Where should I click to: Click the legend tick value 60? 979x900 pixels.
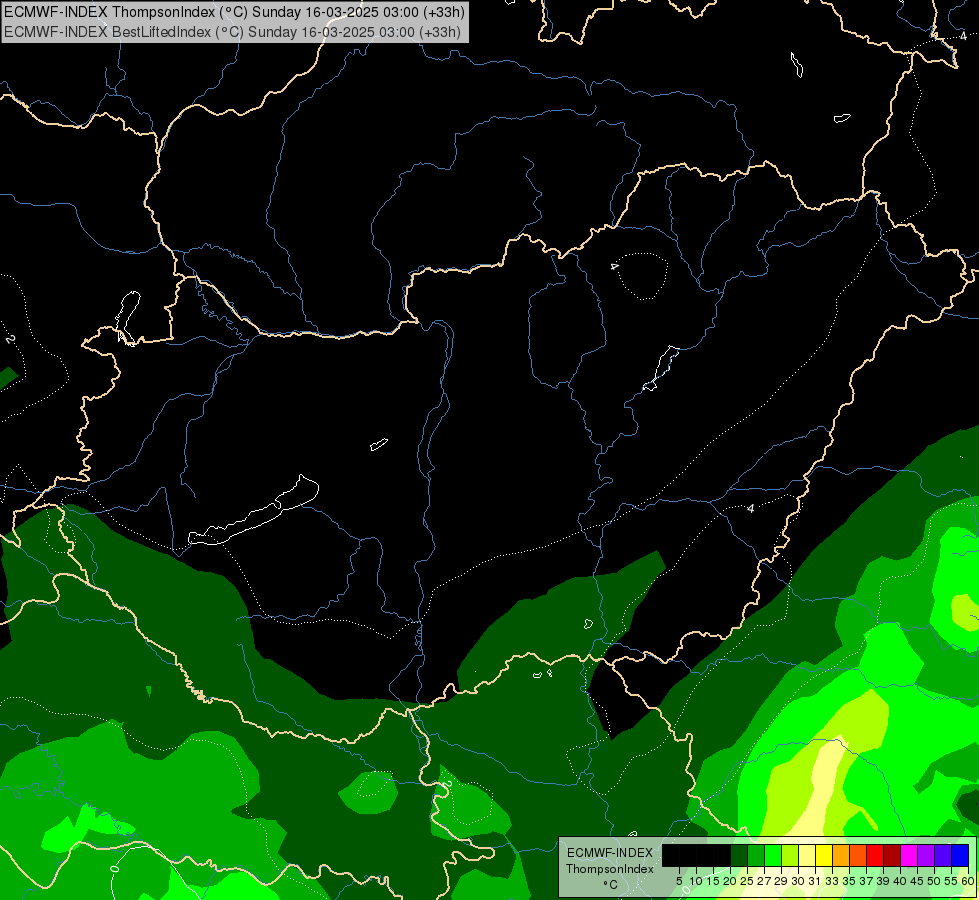(968, 881)
